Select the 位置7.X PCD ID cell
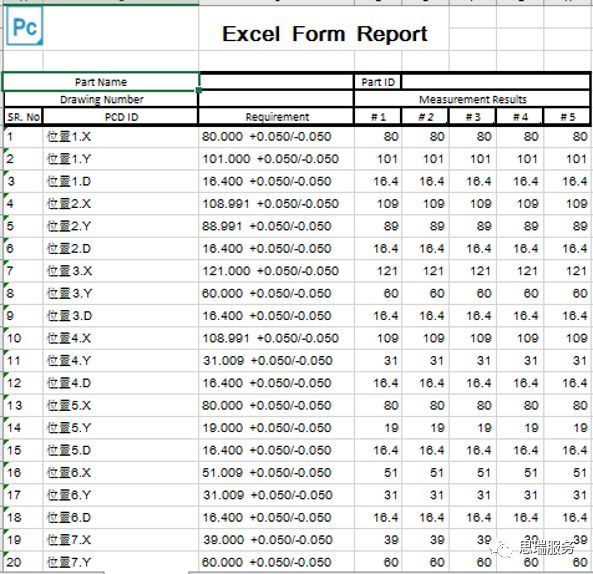 [121, 540]
